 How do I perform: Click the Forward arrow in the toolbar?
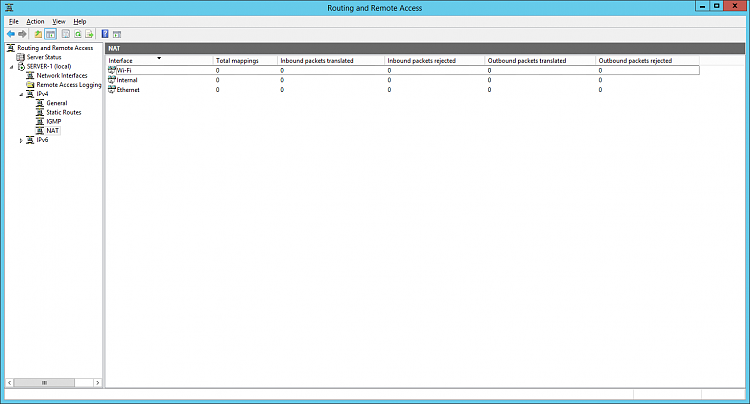(x=22, y=34)
